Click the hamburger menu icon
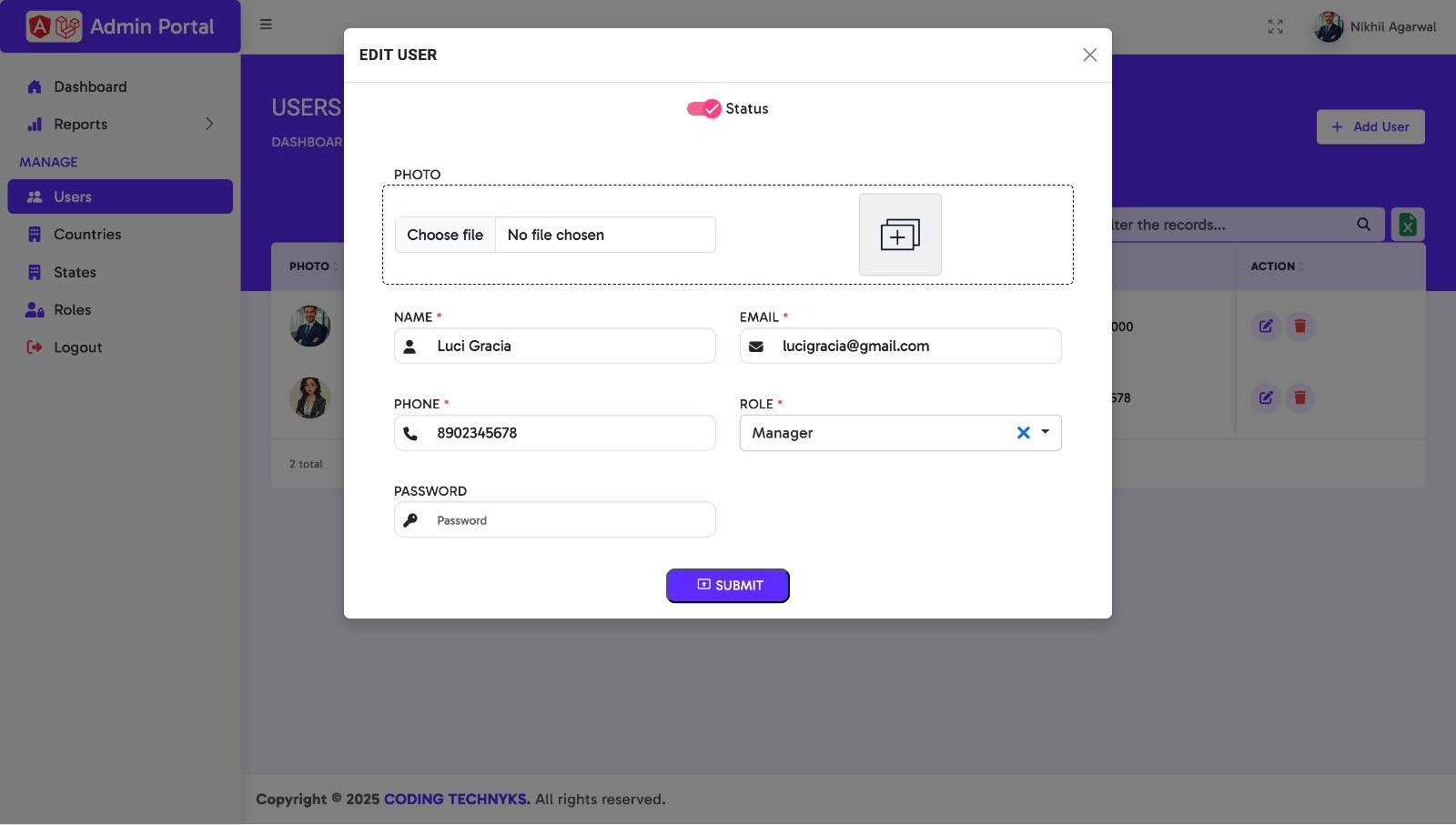The height and width of the screenshot is (825, 1456). click(266, 25)
